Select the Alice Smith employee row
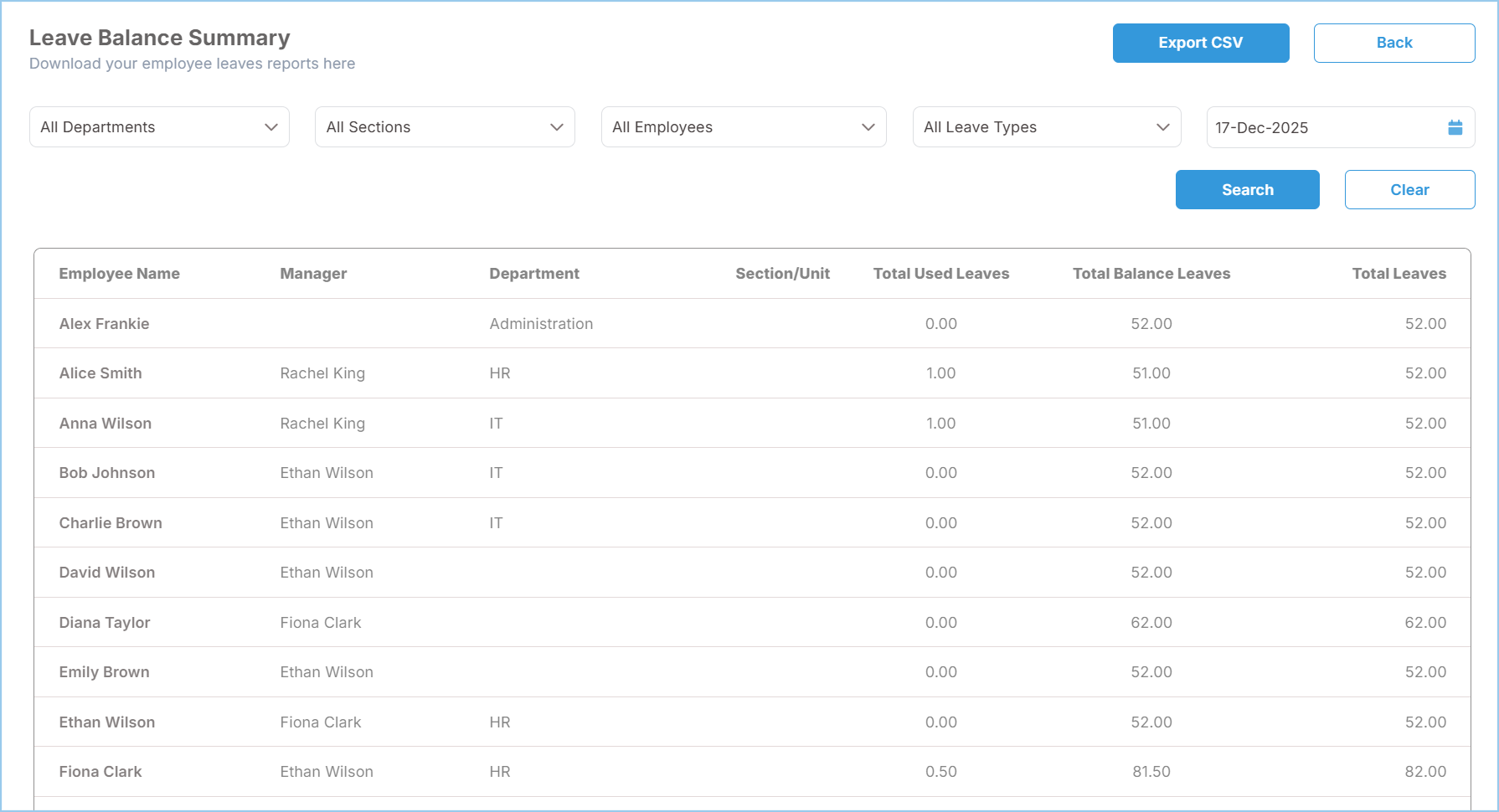Screen dimensions: 1499x812 point(752,373)
